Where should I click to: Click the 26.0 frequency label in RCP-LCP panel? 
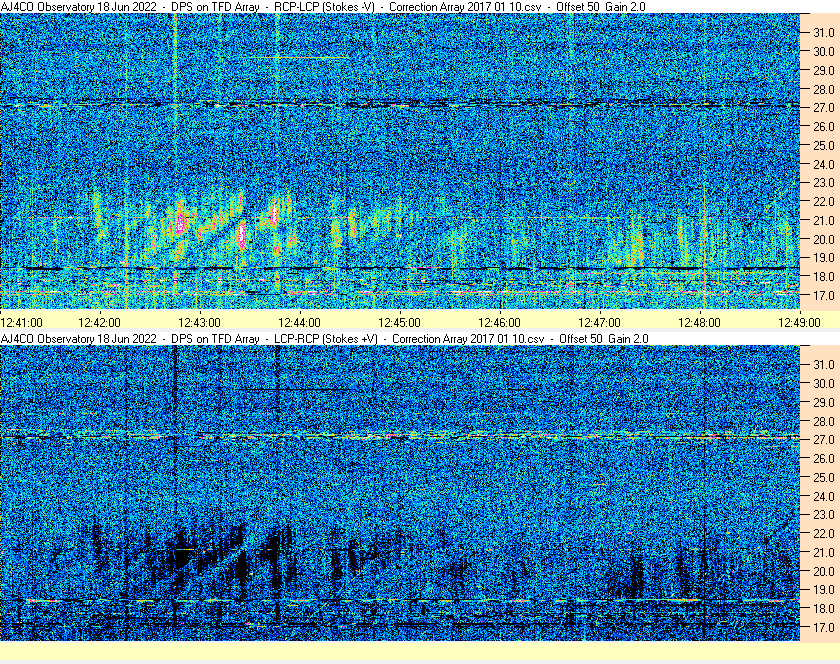(x=824, y=126)
